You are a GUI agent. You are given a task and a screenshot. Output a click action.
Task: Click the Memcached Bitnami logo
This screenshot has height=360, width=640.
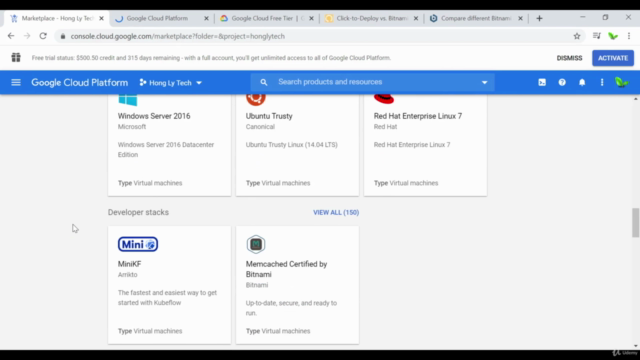coord(256,244)
